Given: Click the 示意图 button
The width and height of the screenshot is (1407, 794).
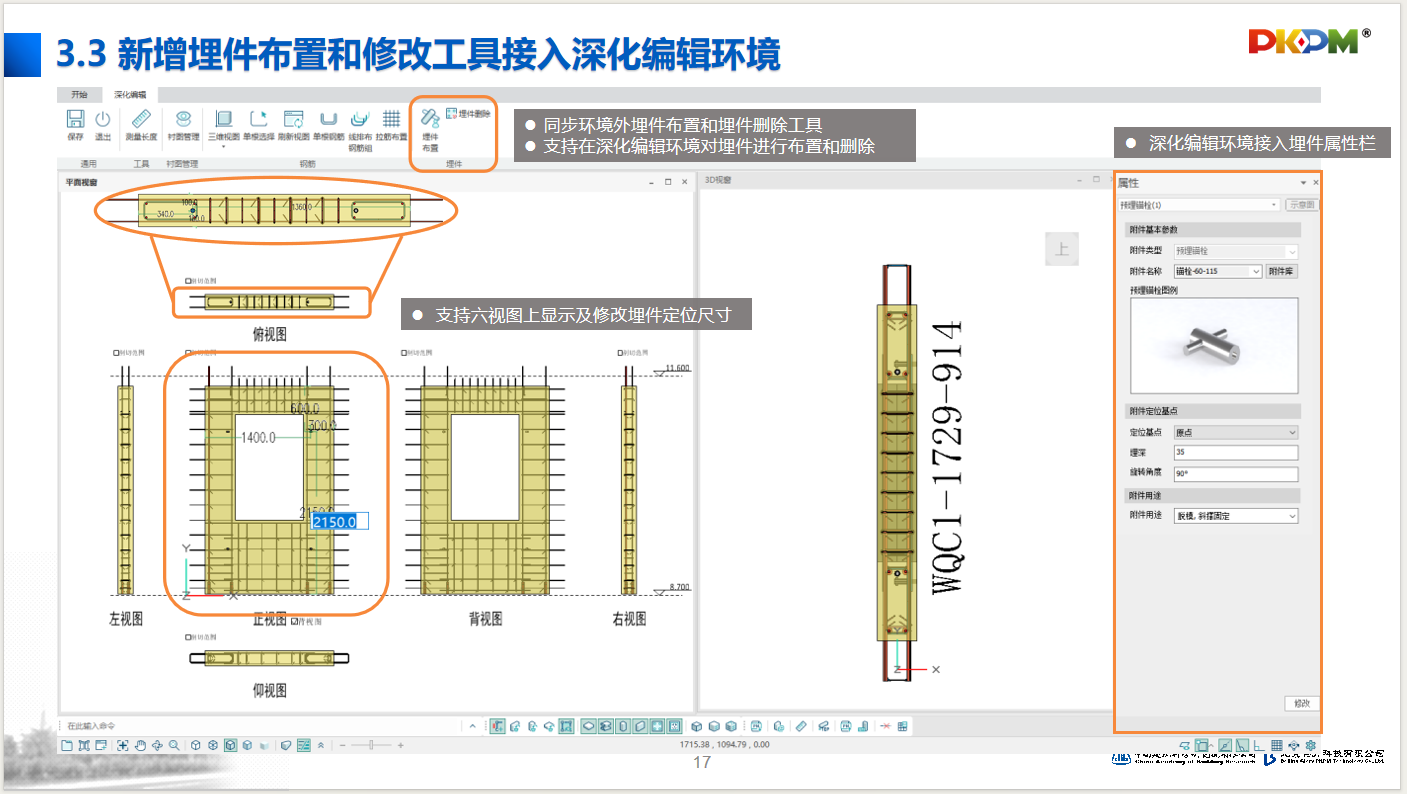Looking at the screenshot, I should click(x=1301, y=205).
